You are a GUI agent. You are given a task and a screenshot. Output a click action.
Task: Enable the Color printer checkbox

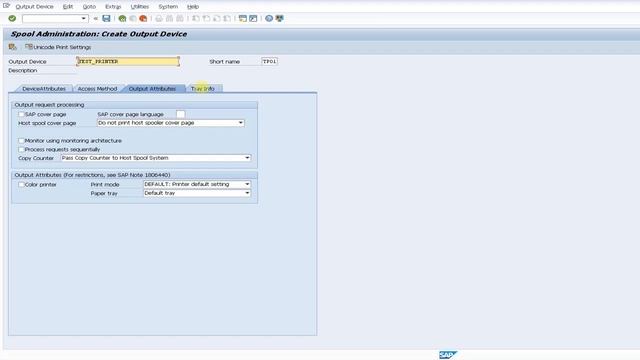click(21, 184)
